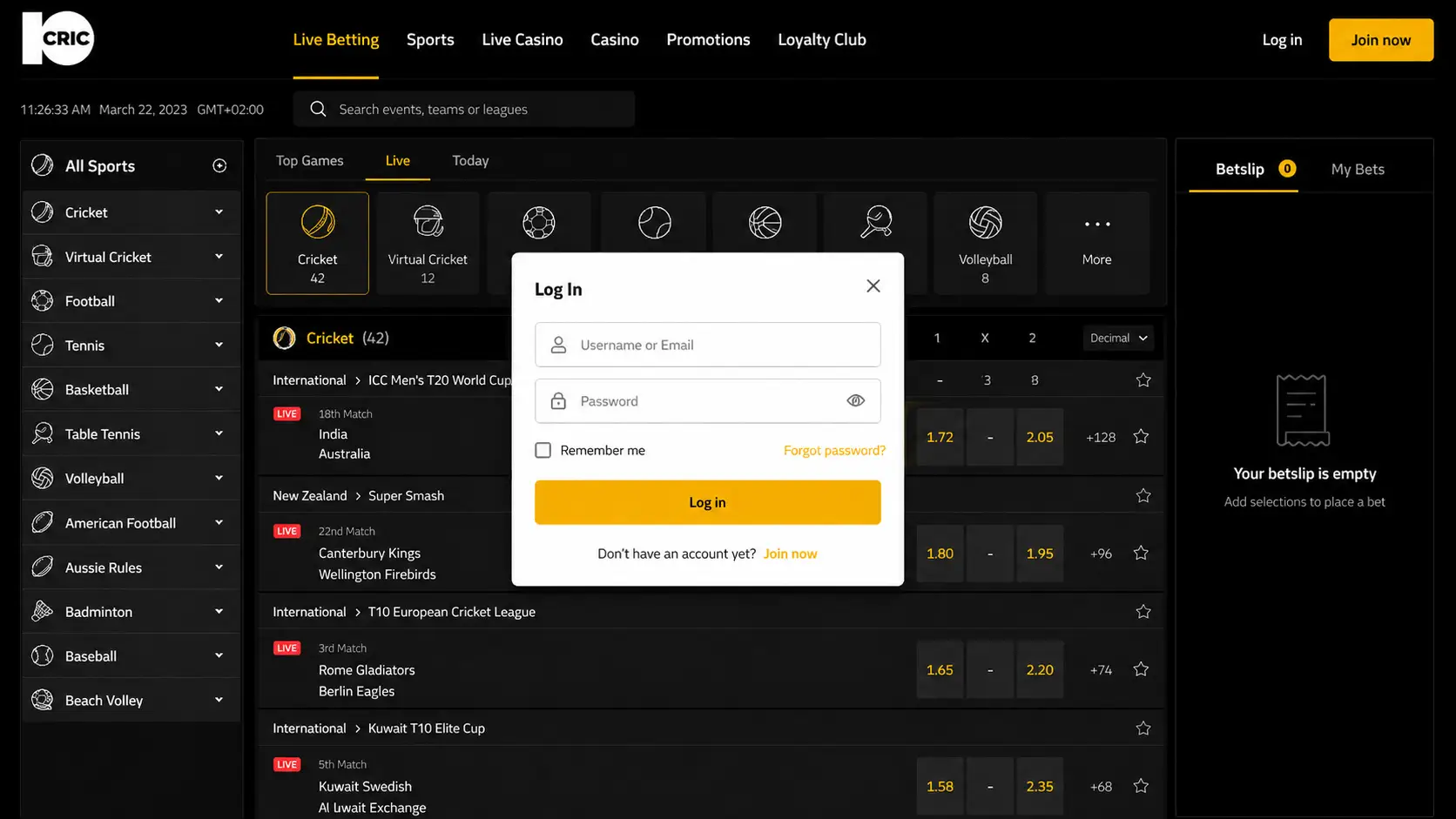Click the Aussie Rules sidebar icon
The width and height of the screenshot is (1456, 819).
click(42, 567)
